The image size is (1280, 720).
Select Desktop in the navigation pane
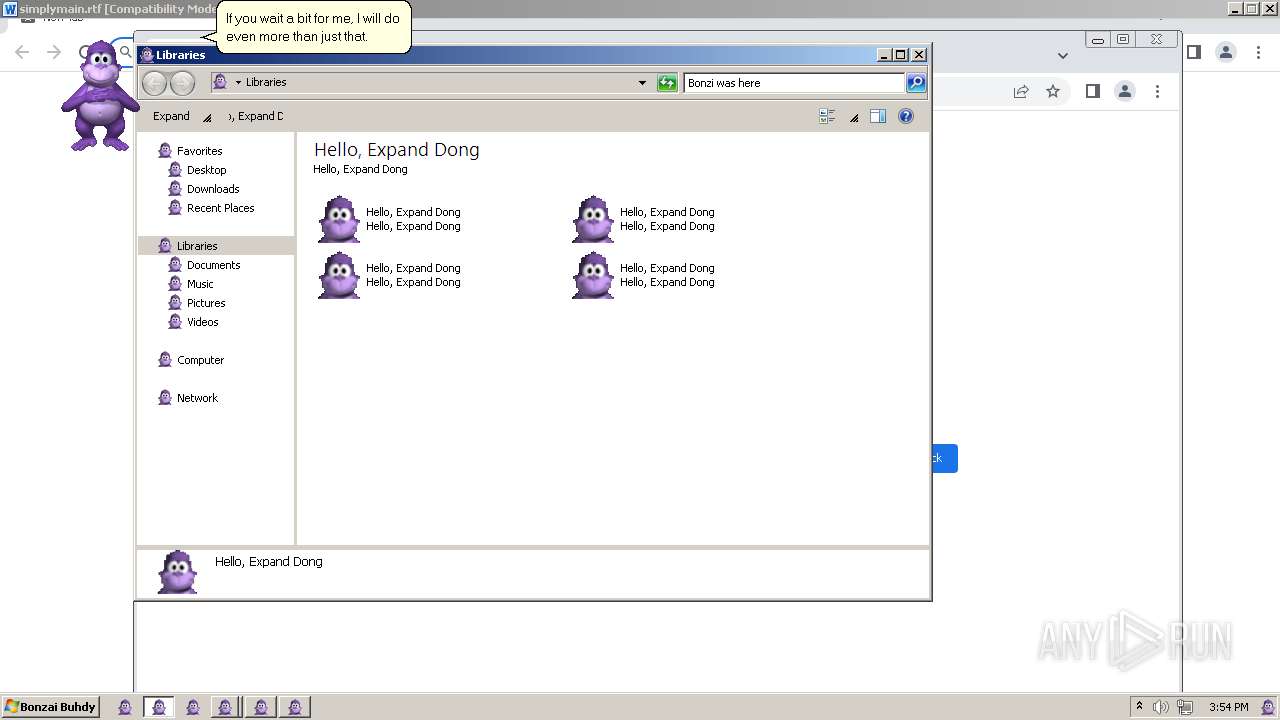coord(207,170)
